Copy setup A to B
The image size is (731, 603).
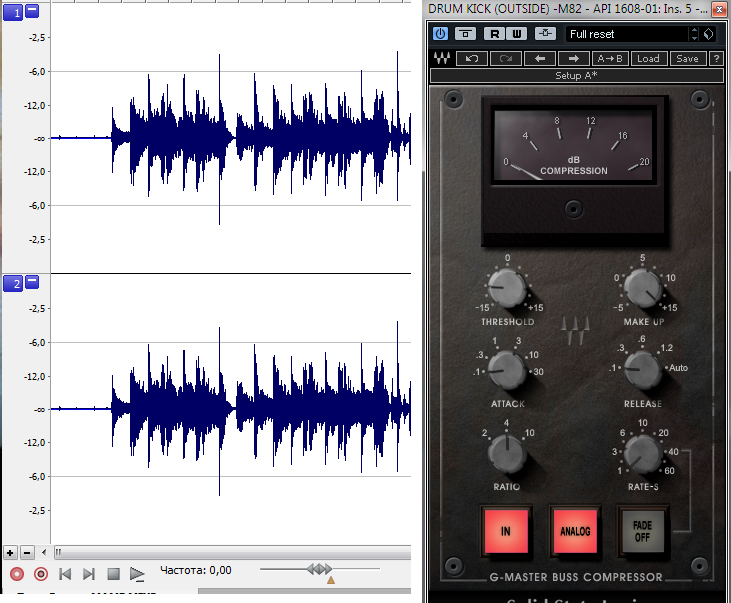coord(610,59)
